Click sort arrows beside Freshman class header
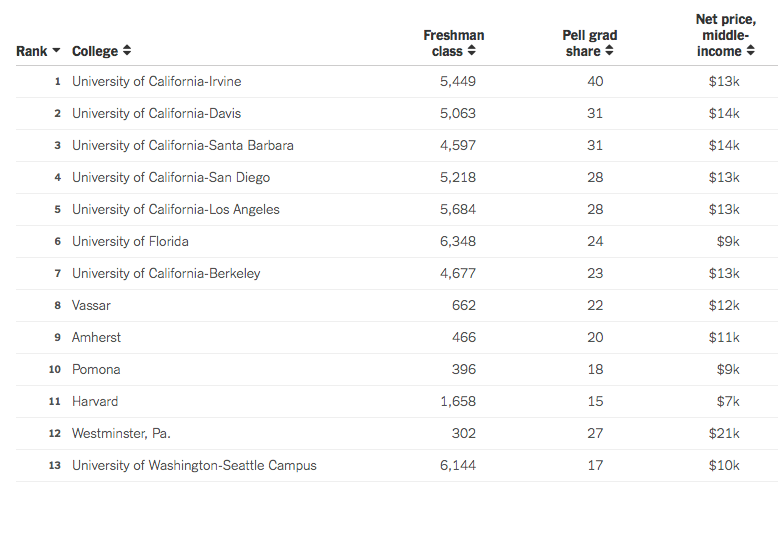778x557 pixels. [472, 51]
